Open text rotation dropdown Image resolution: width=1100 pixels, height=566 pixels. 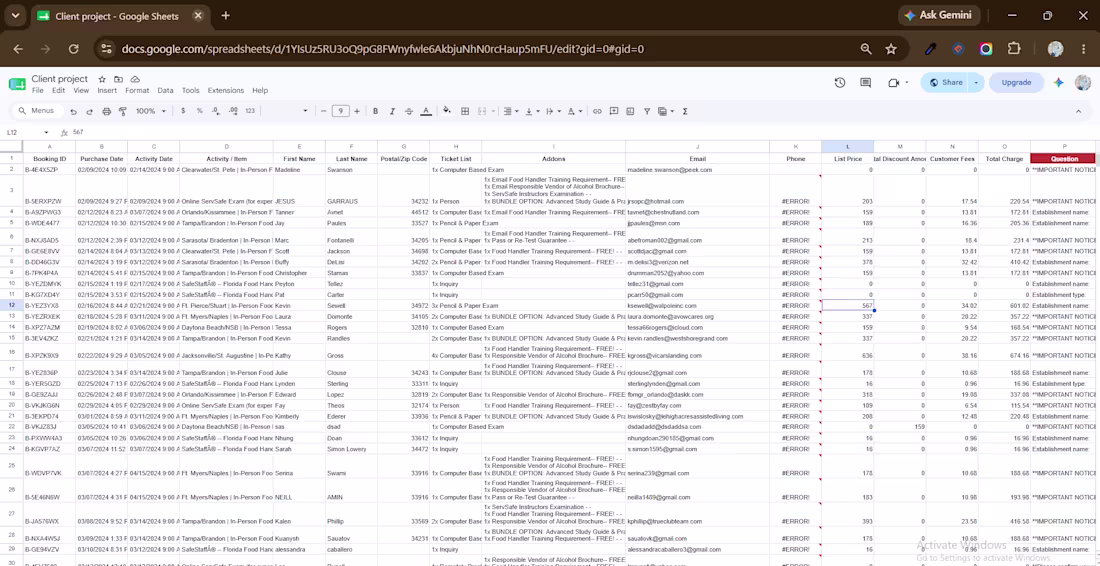(574, 111)
